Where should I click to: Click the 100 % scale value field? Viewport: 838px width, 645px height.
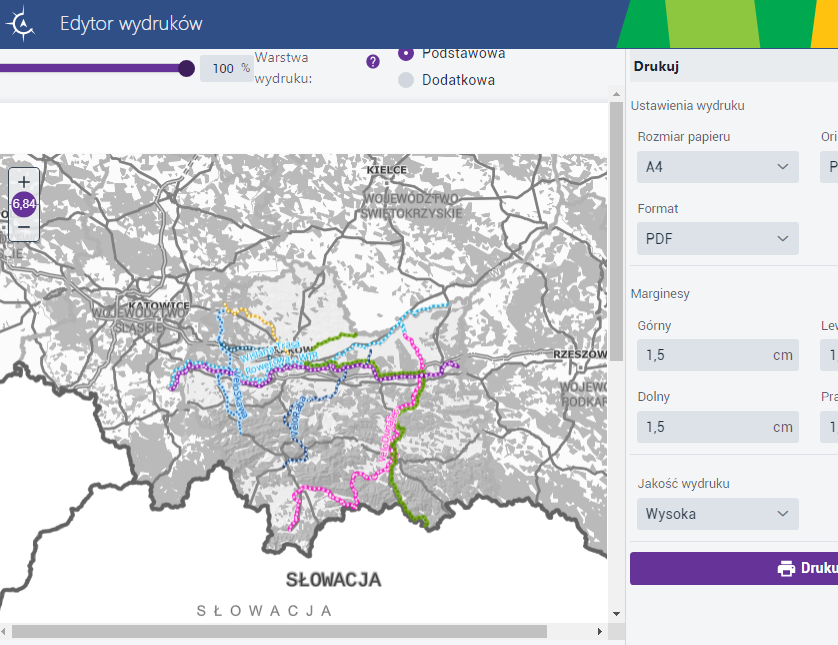click(x=226, y=68)
